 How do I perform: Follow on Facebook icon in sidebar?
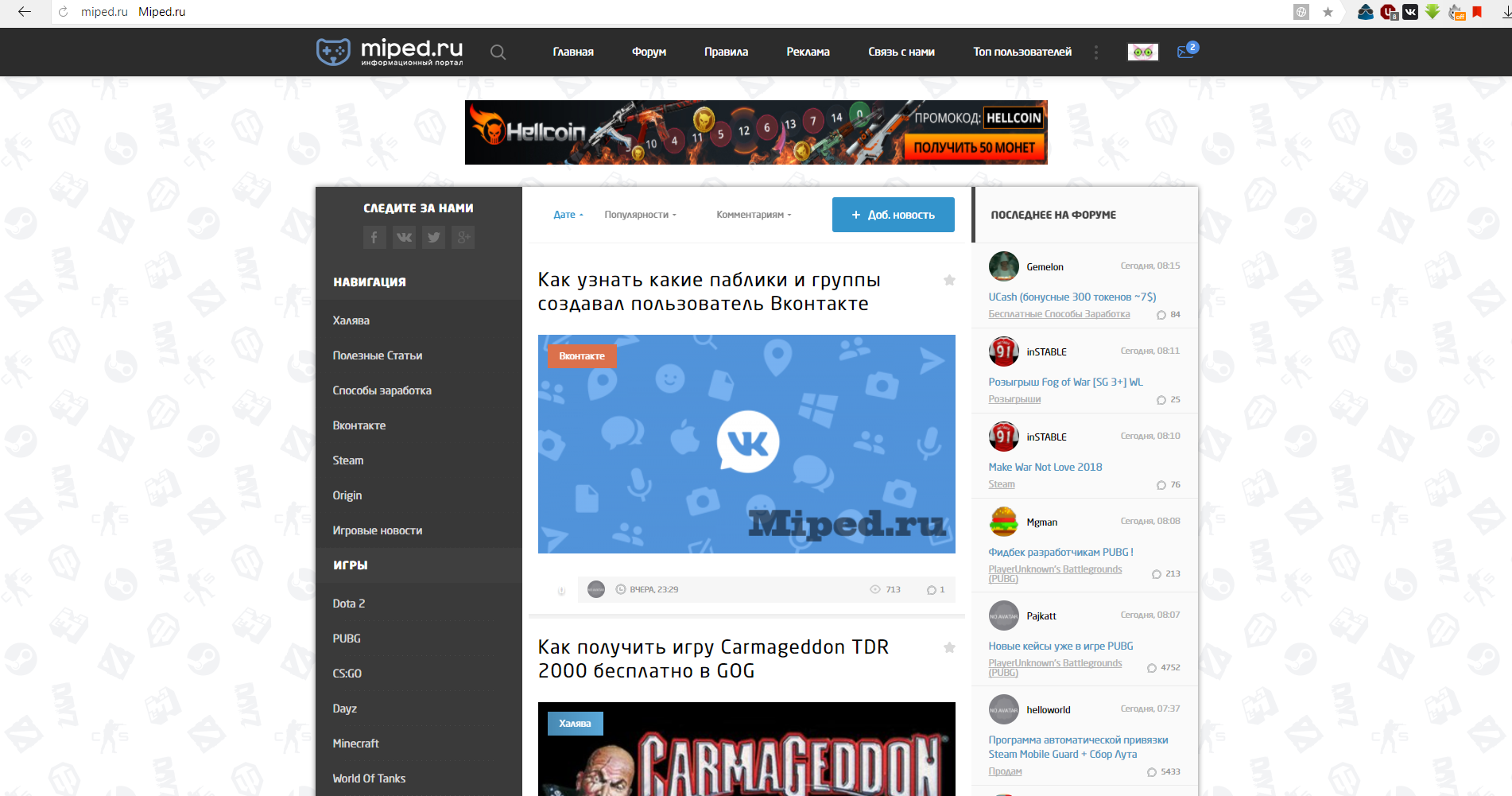[374, 237]
